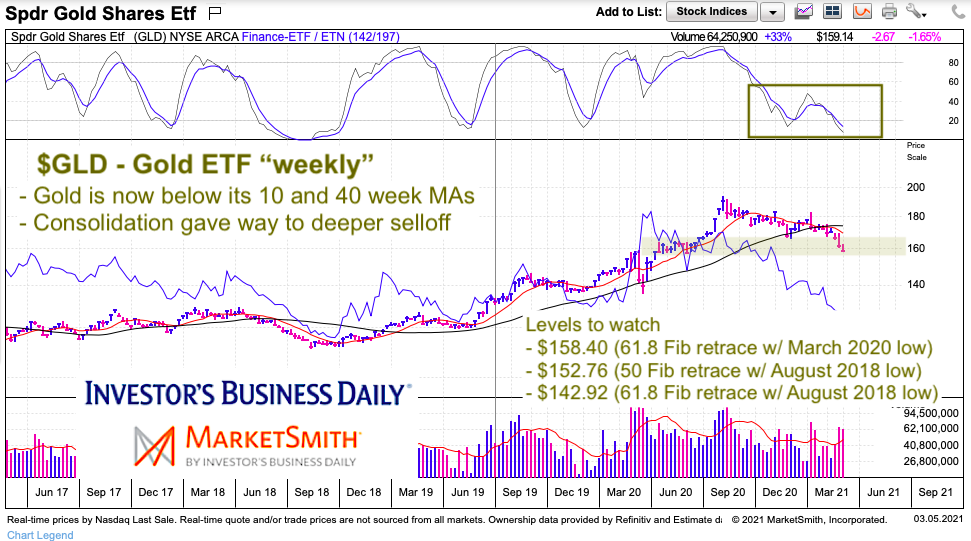Click the -2.67 price change value

[883, 37]
